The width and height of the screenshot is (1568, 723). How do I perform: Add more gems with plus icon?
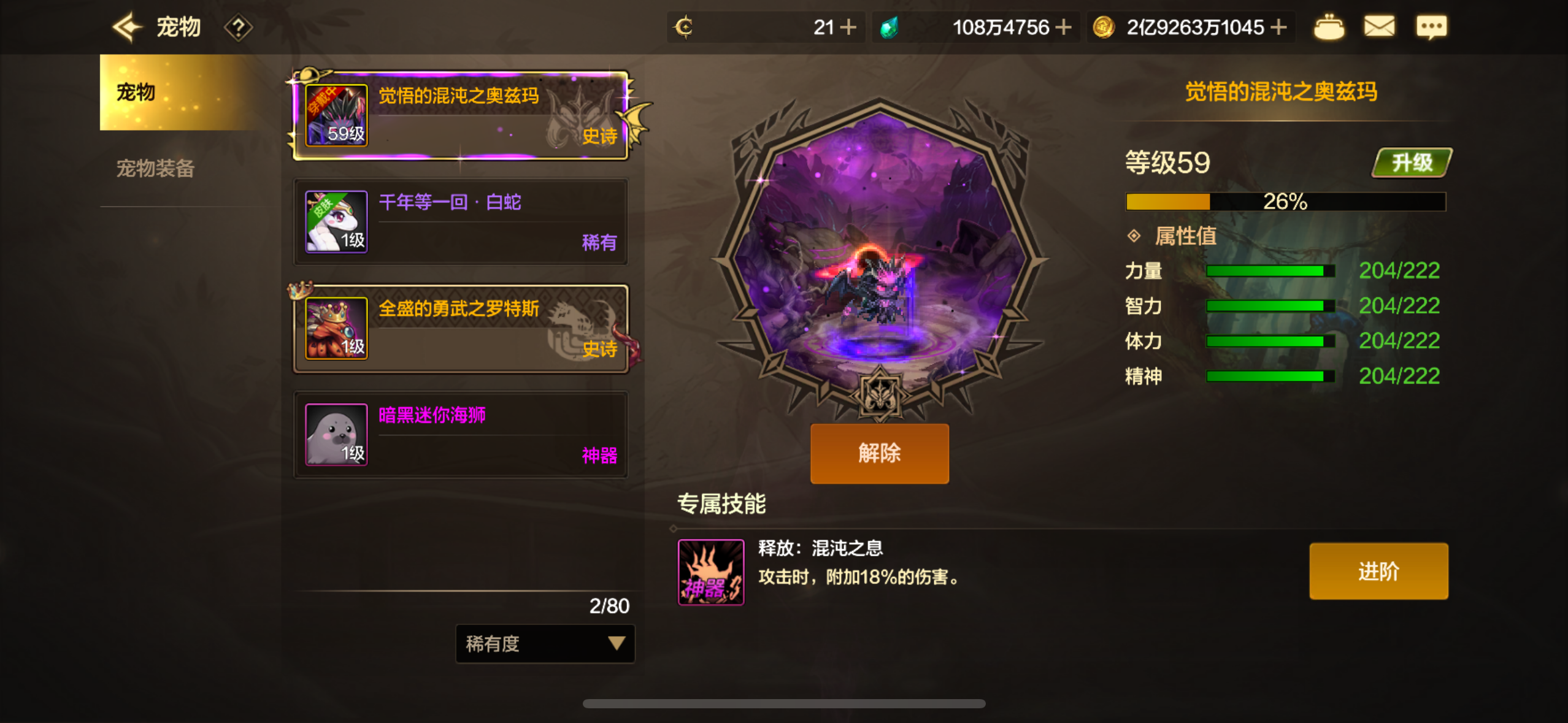click(1063, 28)
